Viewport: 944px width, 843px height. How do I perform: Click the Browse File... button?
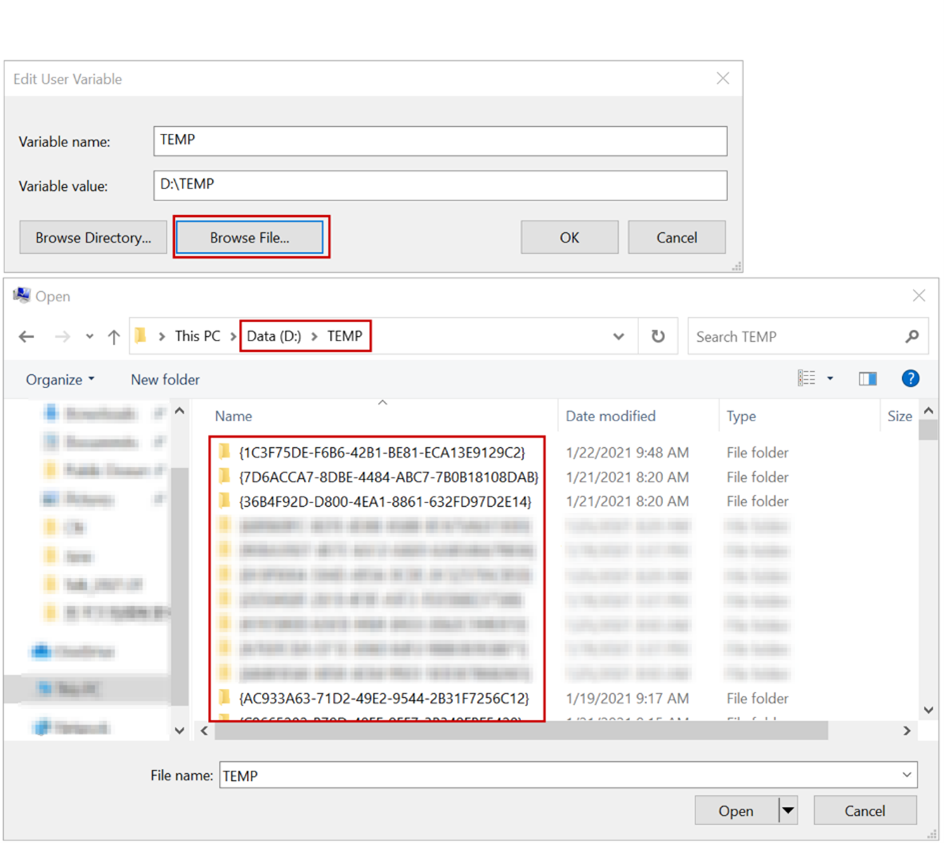[x=249, y=237]
